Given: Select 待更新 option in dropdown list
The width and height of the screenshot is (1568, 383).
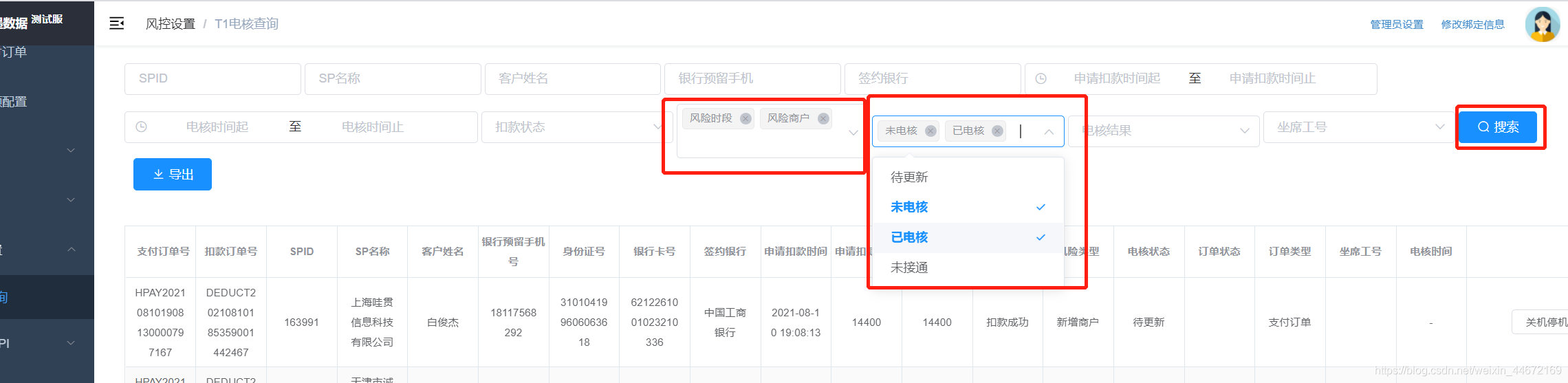Looking at the screenshot, I should pyautogui.click(x=968, y=177).
